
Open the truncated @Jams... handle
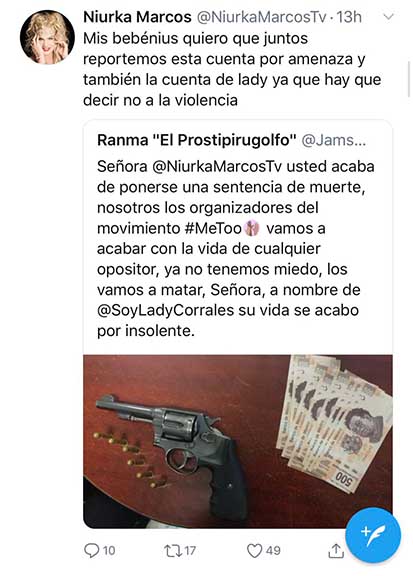(x=334, y=140)
